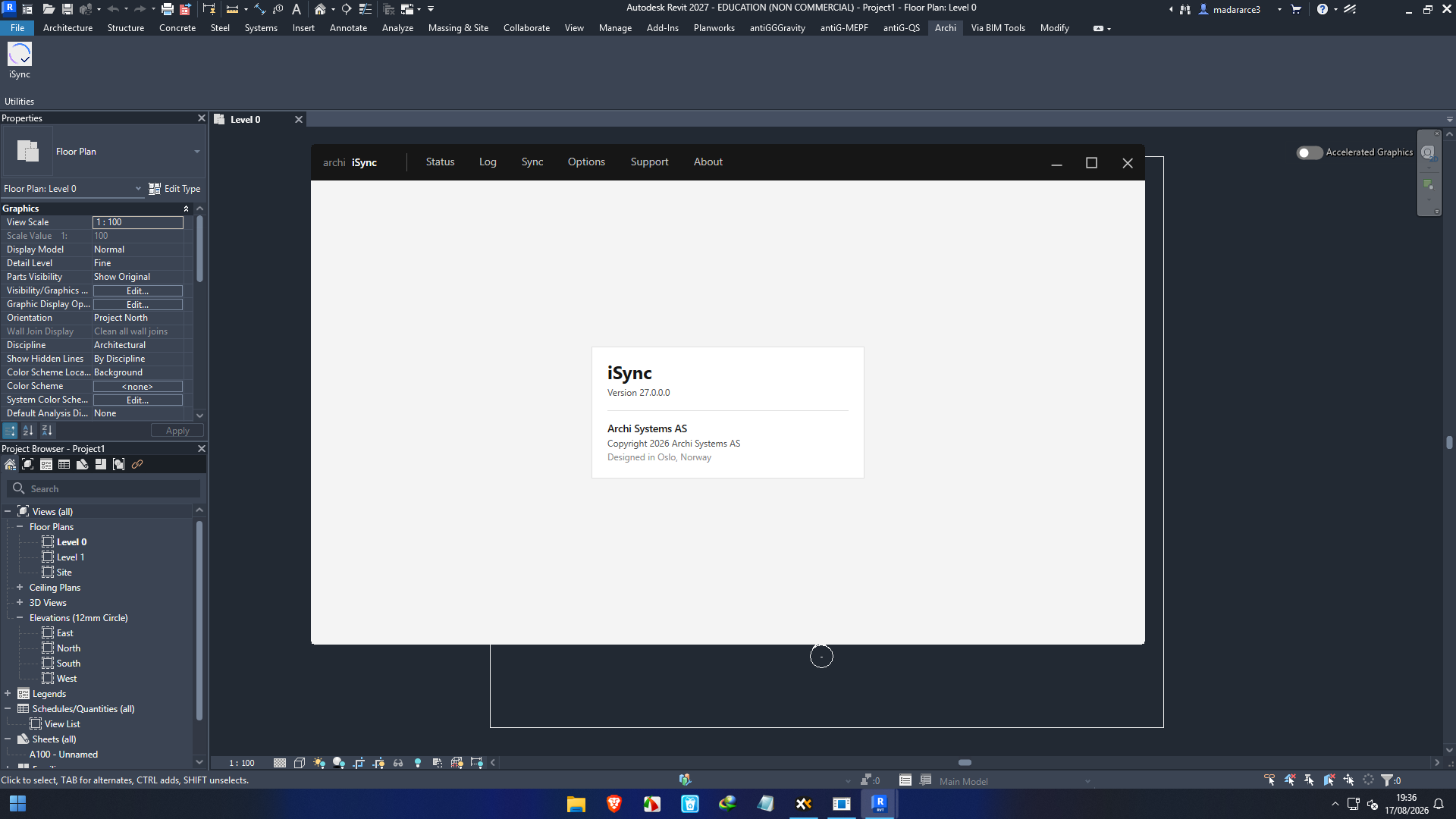Click the 1 : 100 view scale button
The image size is (1456, 819).
tap(242, 763)
